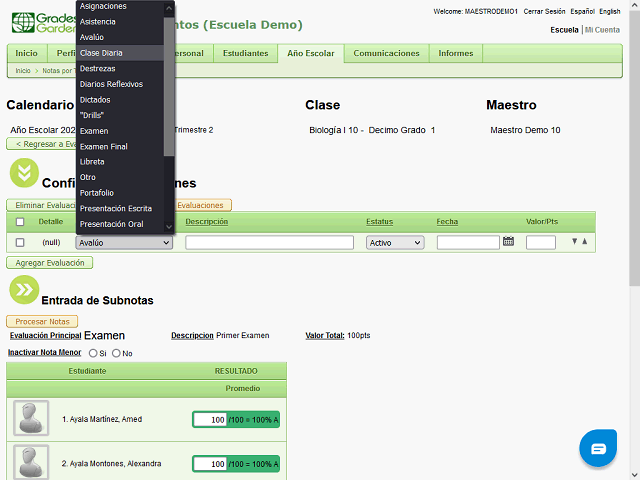640x480 pixels.
Task: Open the Activo status dropdown
Action: point(394,242)
